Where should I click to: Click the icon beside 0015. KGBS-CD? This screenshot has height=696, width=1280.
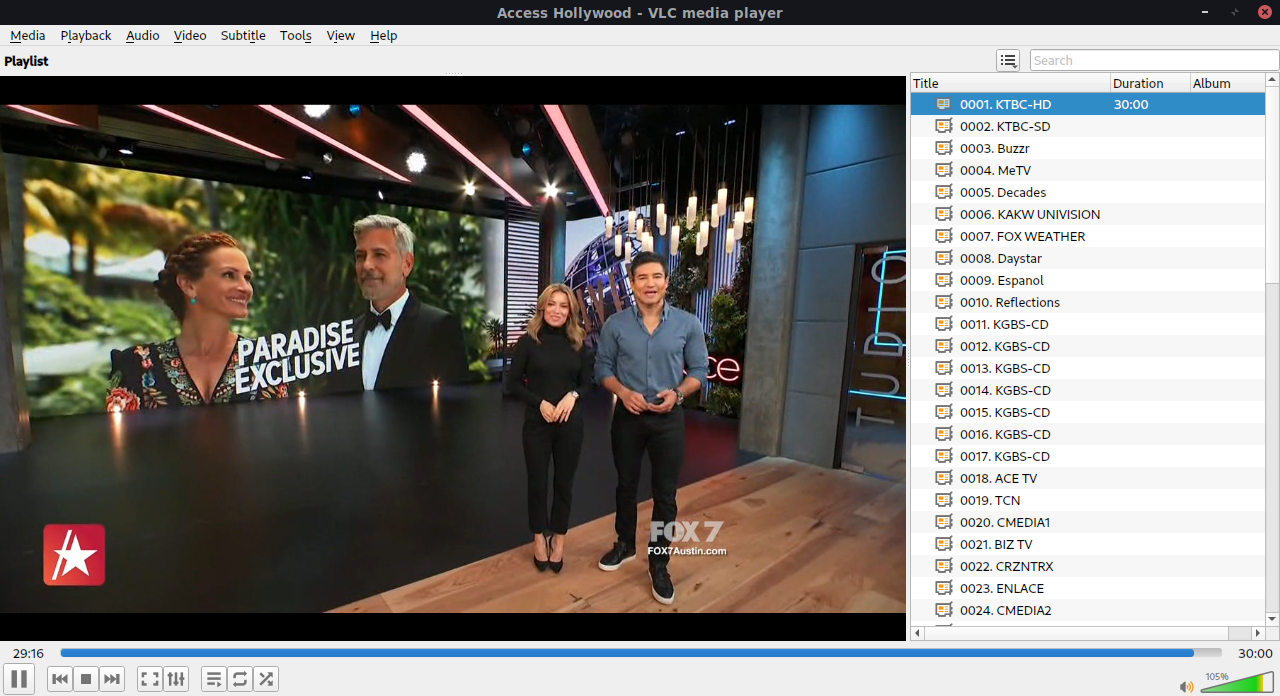pyautogui.click(x=944, y=412)
